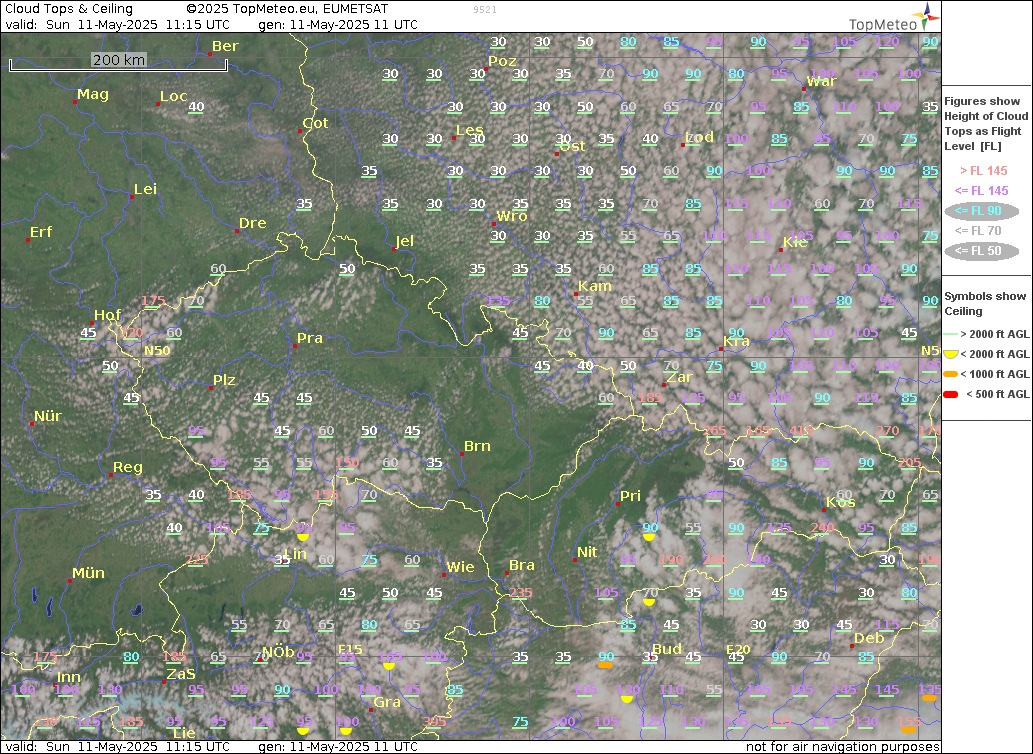Click the yellow ceiling marker under 95 above Lin
The image size is (1033, 754).
pyautogui.click(x=303, y=537)
